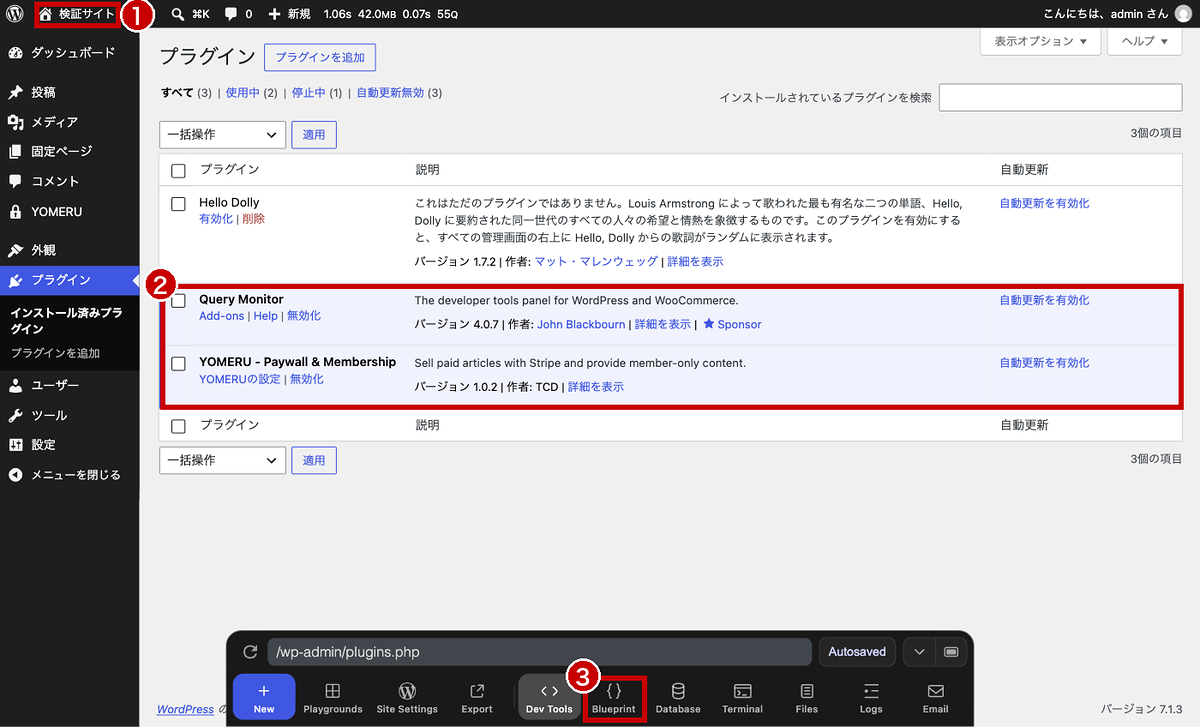Open comments bubble in admin bar

(x=238, y=14)
